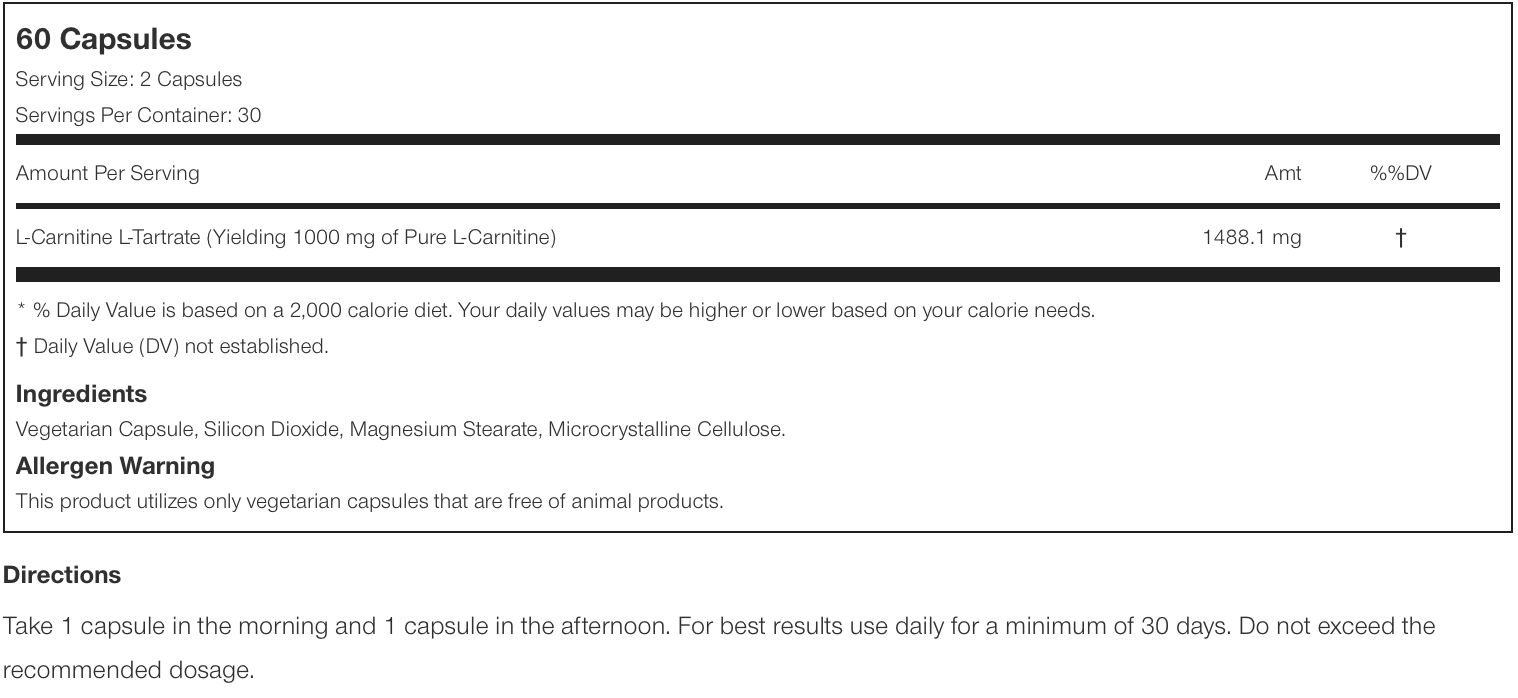The width and height of the screenshot is (1518, 698).
Task: Click the "Allergen Warning" heading
Action: 115,466
